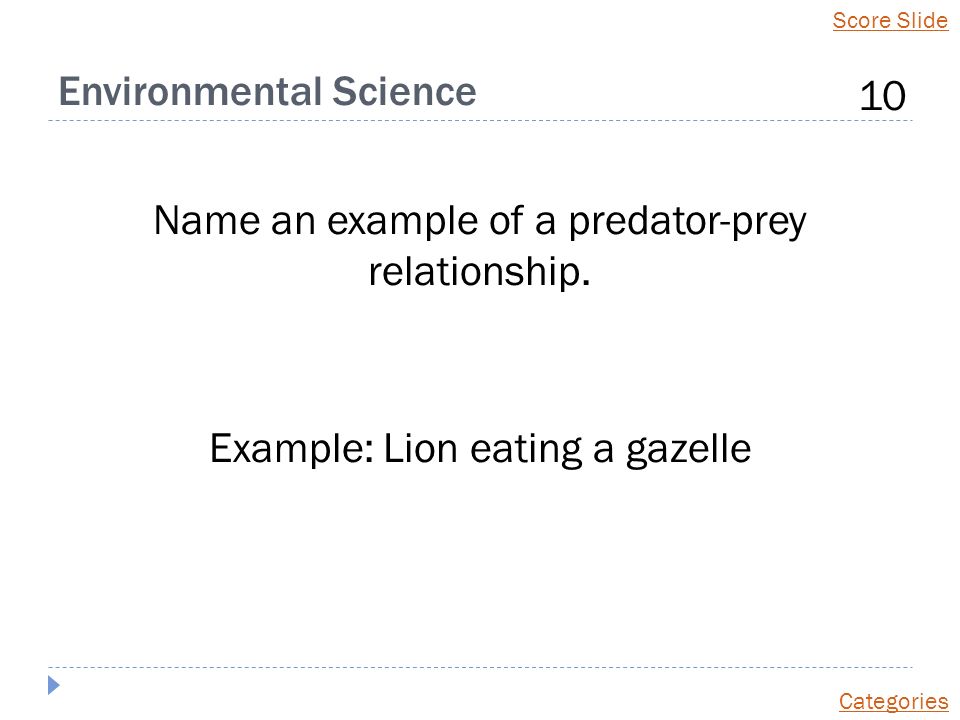The width and height of the screenshot is (960, 720).
Task: Click the point value 10
Action: [882, 96]
